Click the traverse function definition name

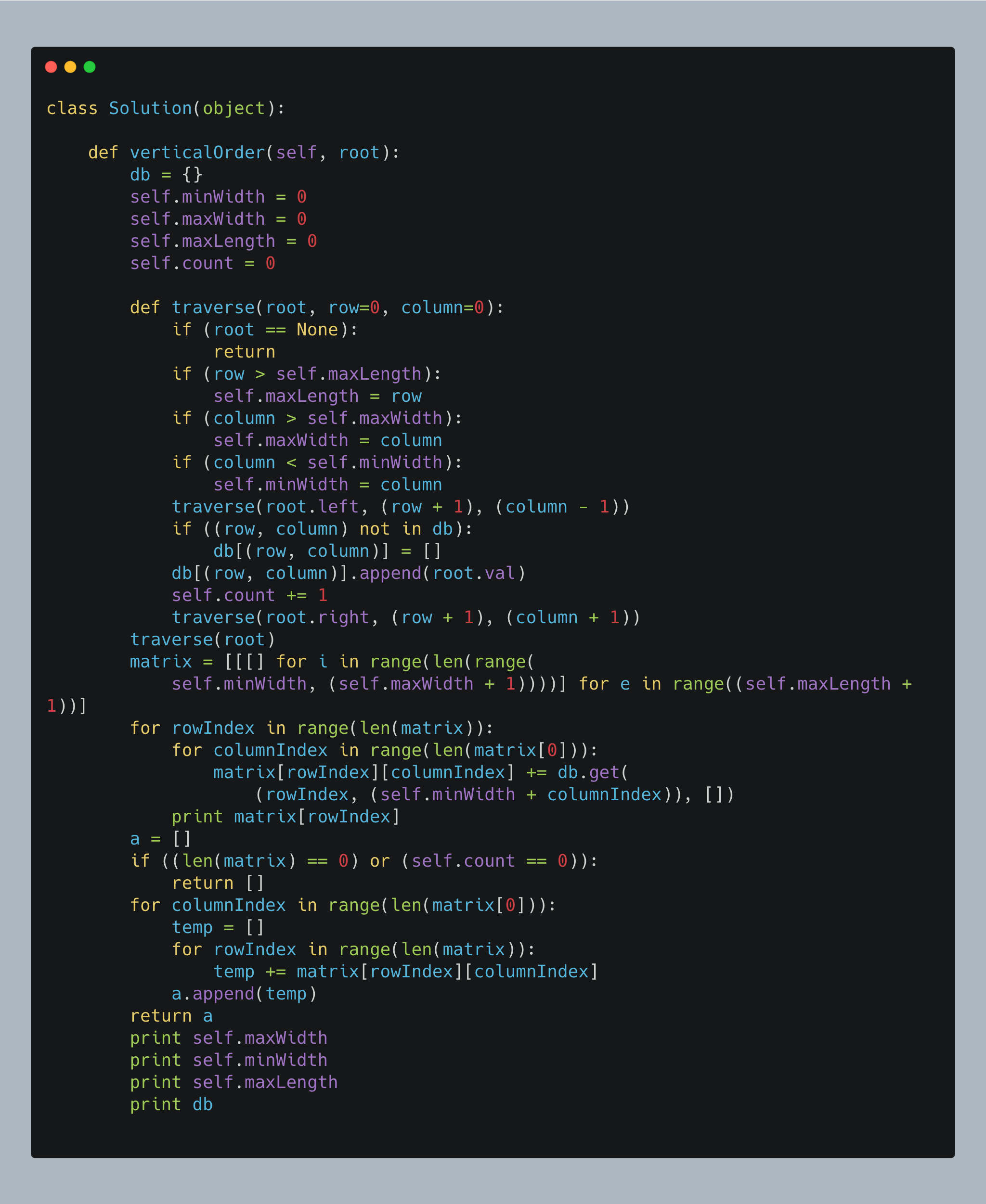[x=213, y=307]
